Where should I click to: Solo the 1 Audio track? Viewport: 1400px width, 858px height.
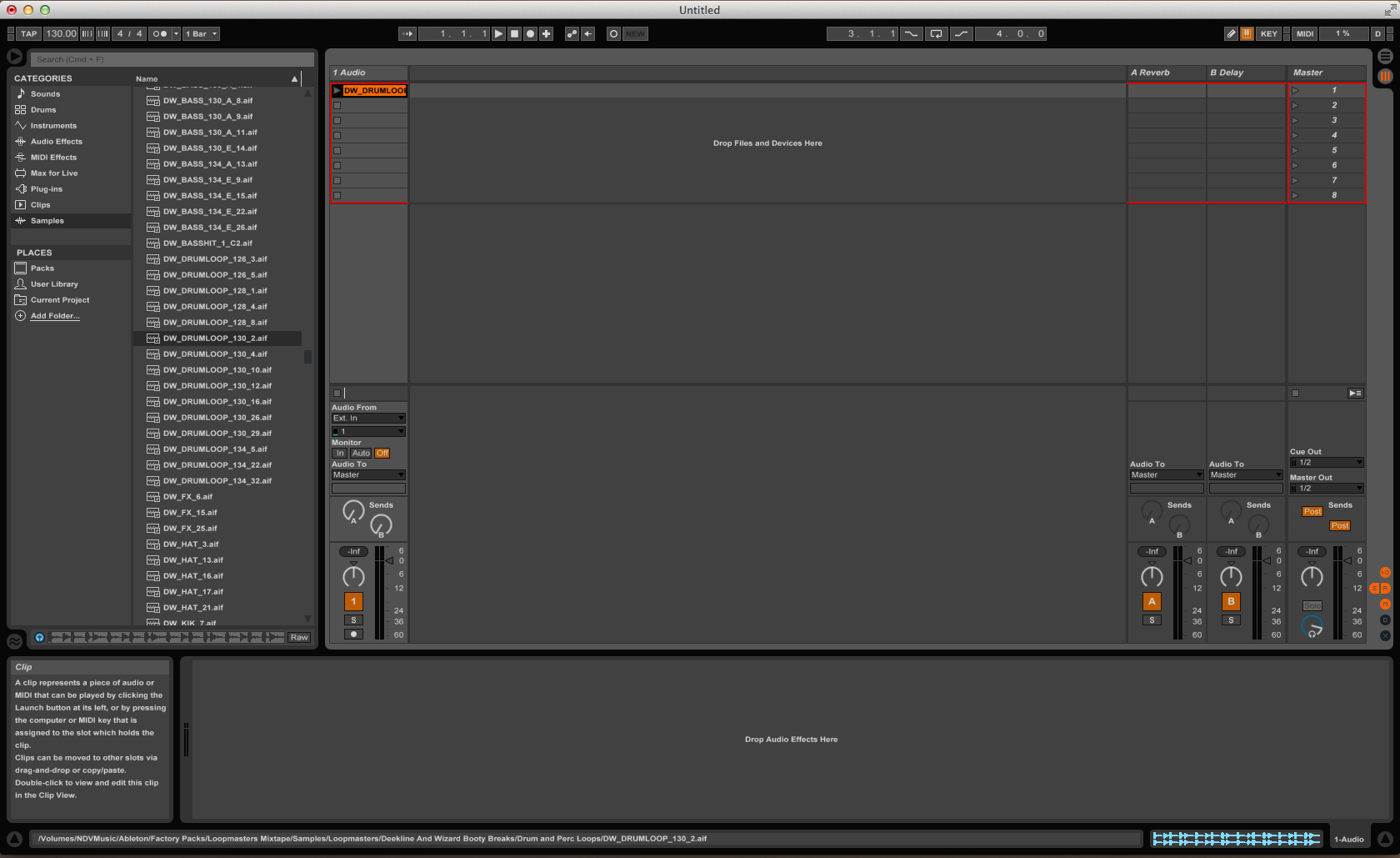click(353, 620)
